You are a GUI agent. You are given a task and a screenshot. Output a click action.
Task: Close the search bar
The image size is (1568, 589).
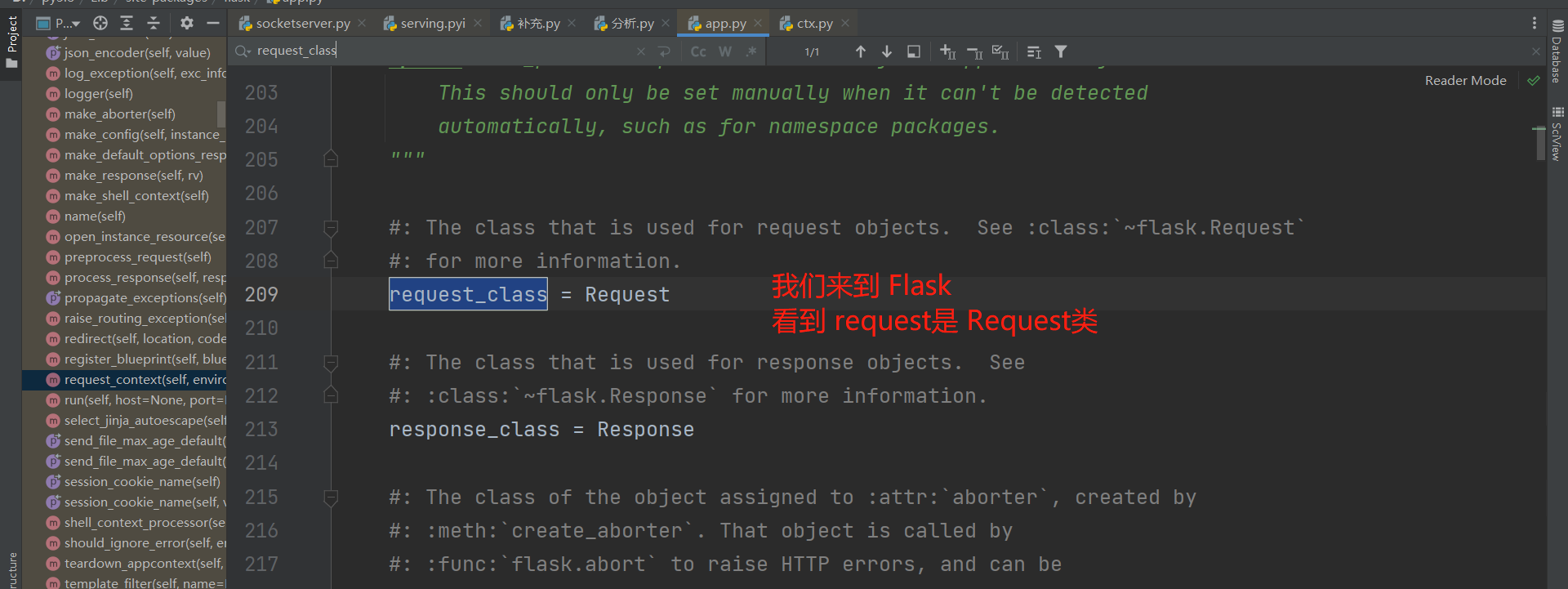1536,51
